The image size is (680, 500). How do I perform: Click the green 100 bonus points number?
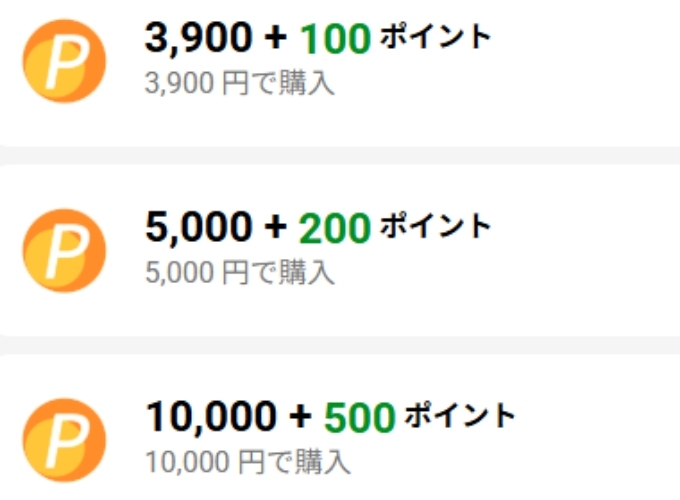336,39
